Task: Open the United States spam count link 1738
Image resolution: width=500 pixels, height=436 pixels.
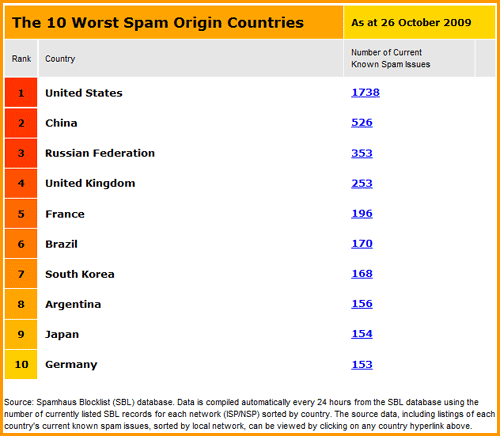Action: click(x=365, y=92)
